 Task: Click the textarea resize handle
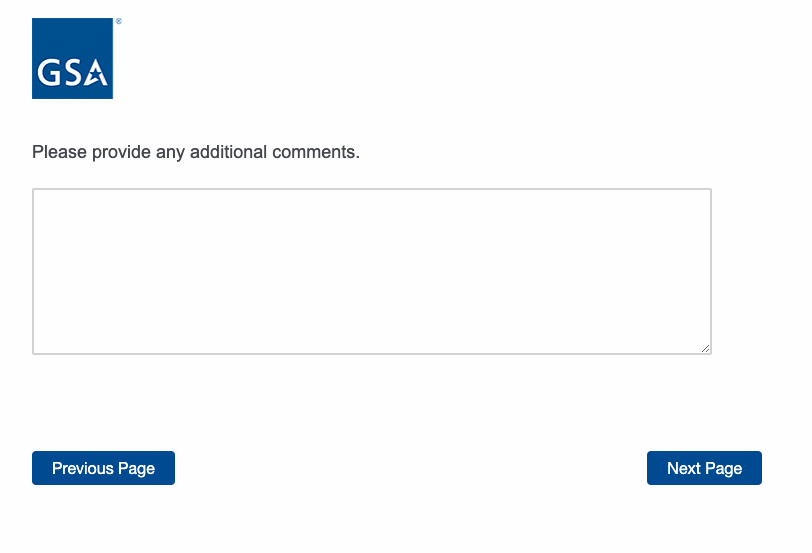[x=705, y=348]
